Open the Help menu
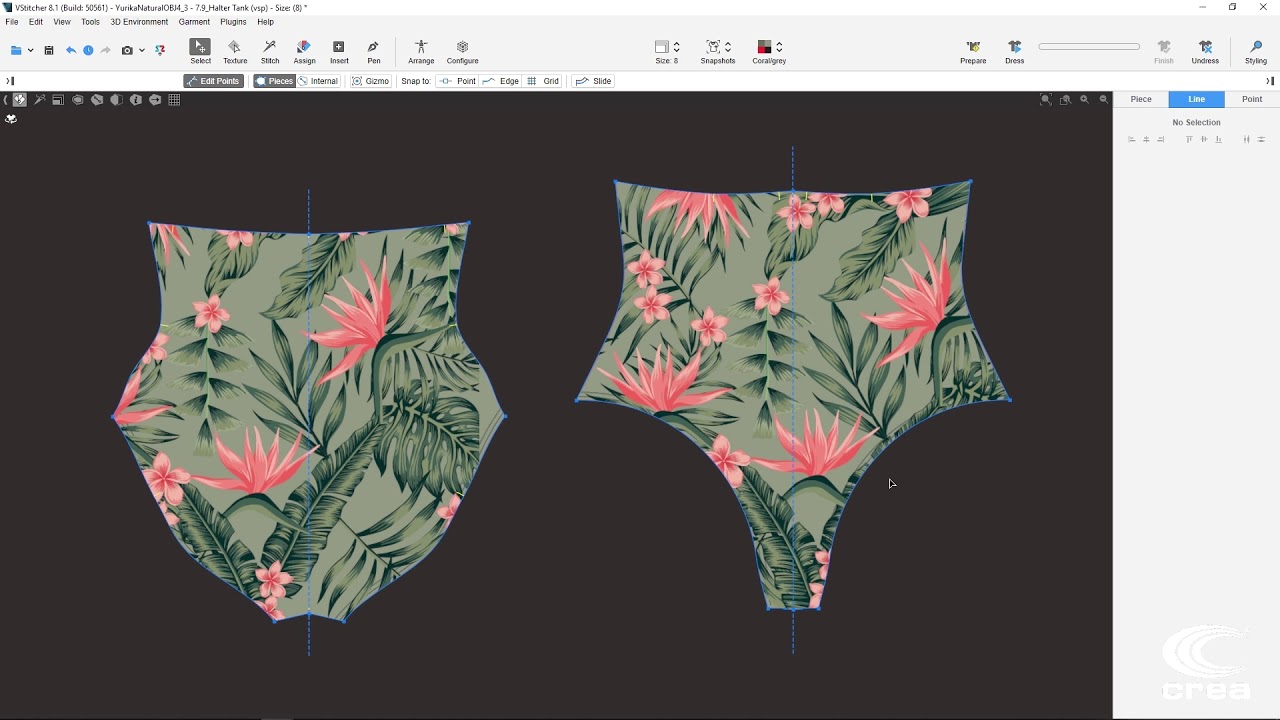 pyautogui.click(x=265, y=22)
